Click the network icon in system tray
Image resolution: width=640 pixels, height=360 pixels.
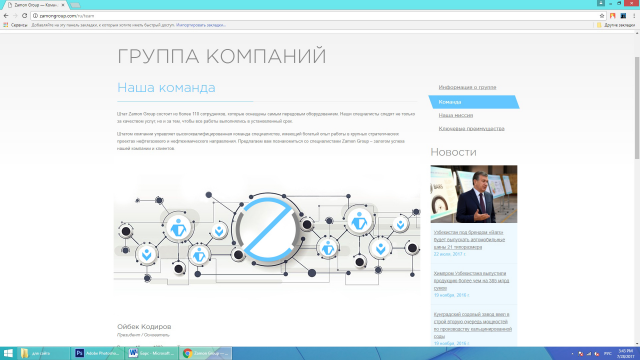pos(589,354)
